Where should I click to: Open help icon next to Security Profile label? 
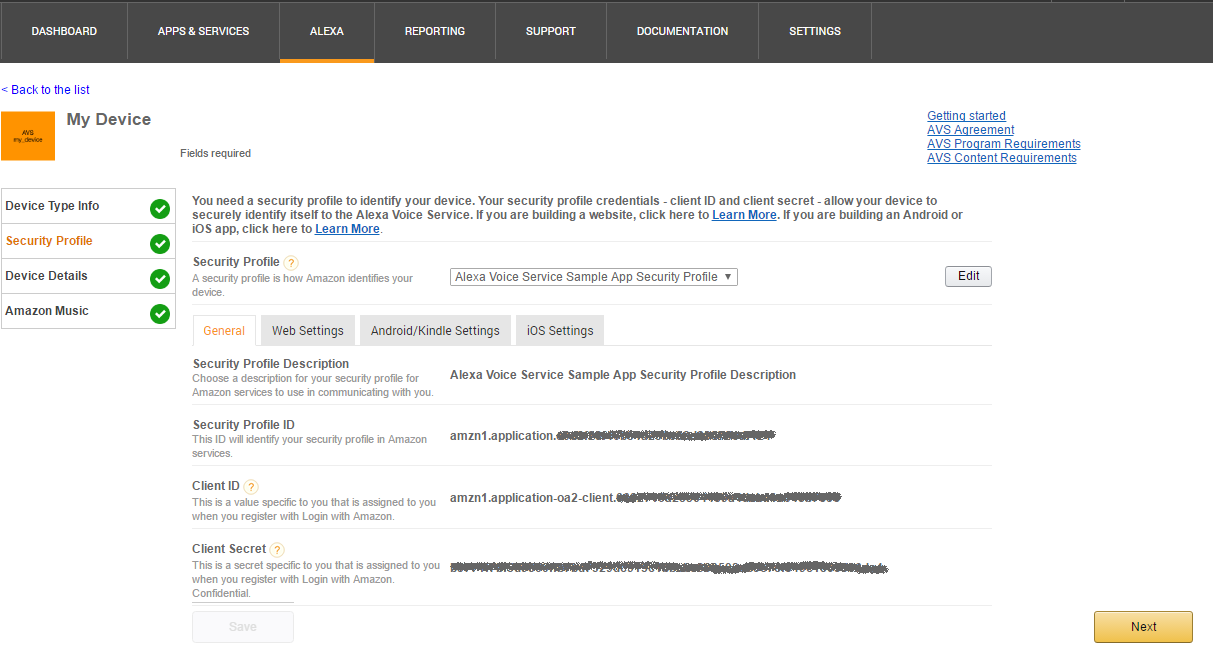pyautogui.click(x=291, y=263)
